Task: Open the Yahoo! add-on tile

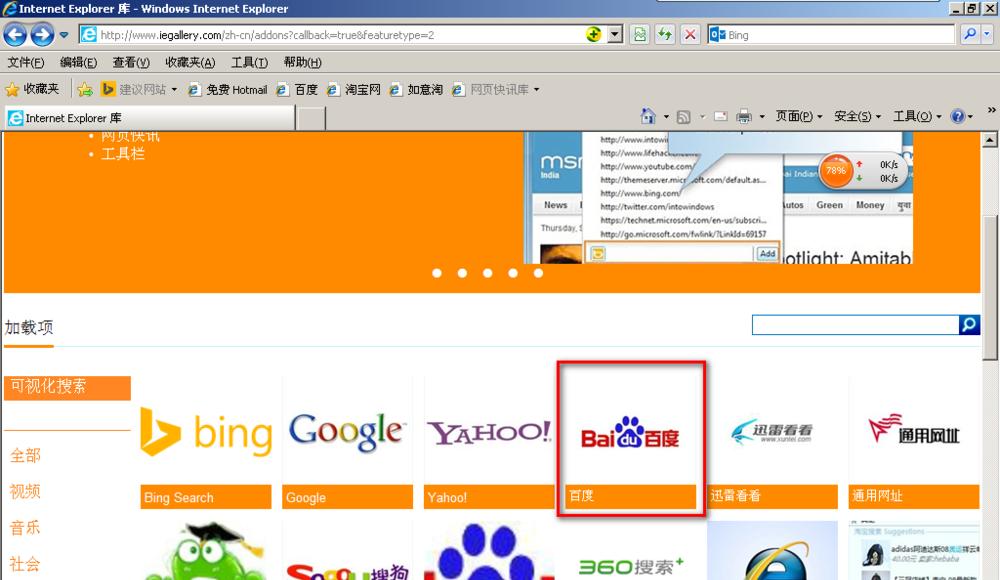Action: tap(489, 443)
